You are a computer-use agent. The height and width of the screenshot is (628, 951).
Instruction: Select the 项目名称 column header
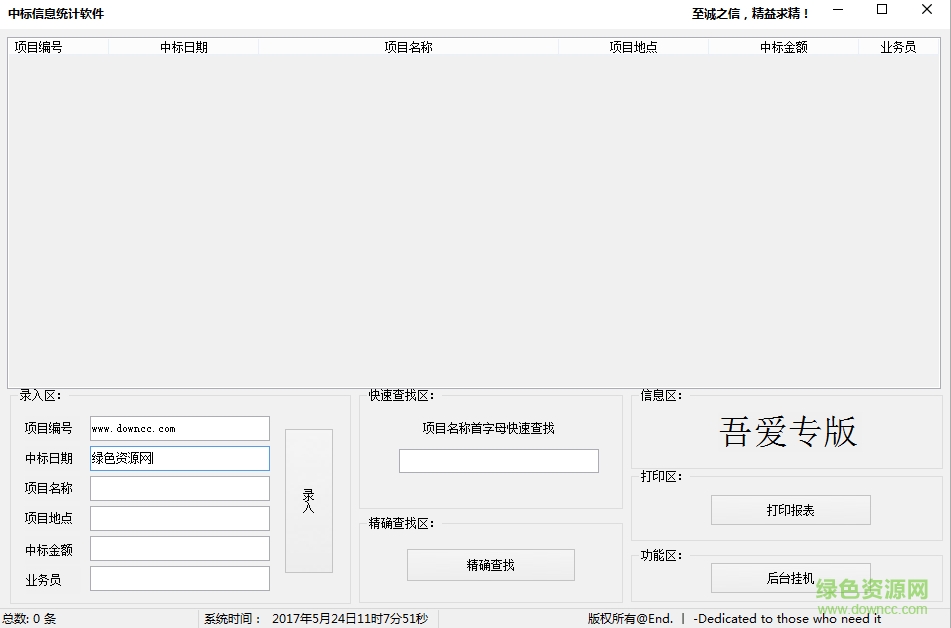coord(410,46)
